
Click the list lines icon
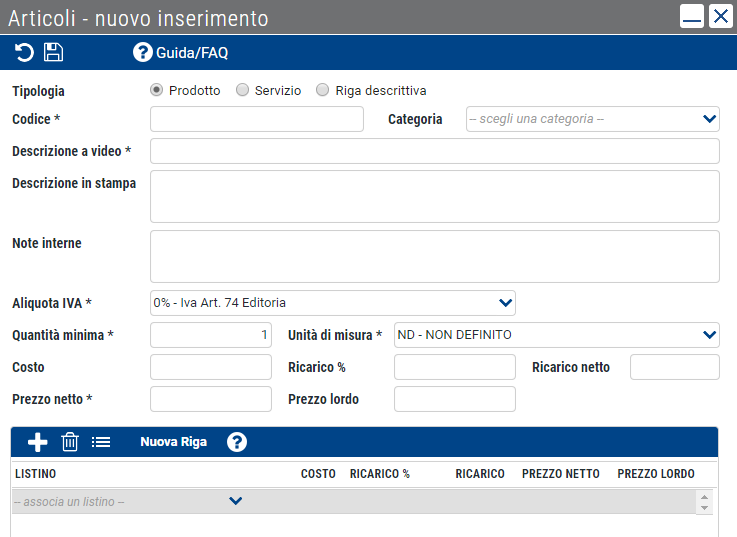click(x=101, y=442)
